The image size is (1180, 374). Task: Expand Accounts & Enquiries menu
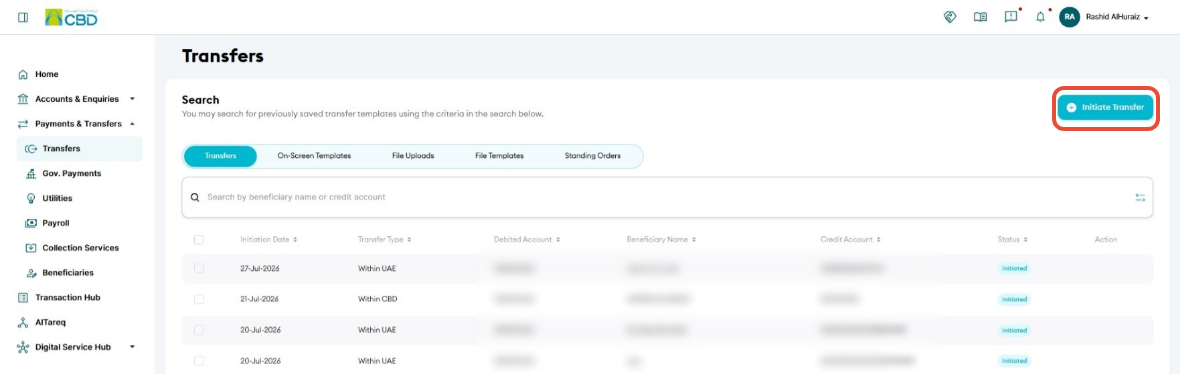(x=76, y=99)
